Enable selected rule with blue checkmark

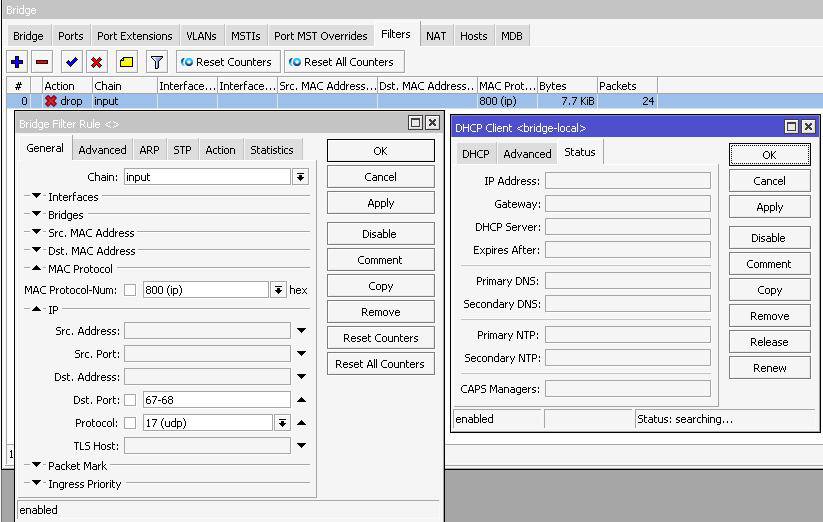point(71,62)
